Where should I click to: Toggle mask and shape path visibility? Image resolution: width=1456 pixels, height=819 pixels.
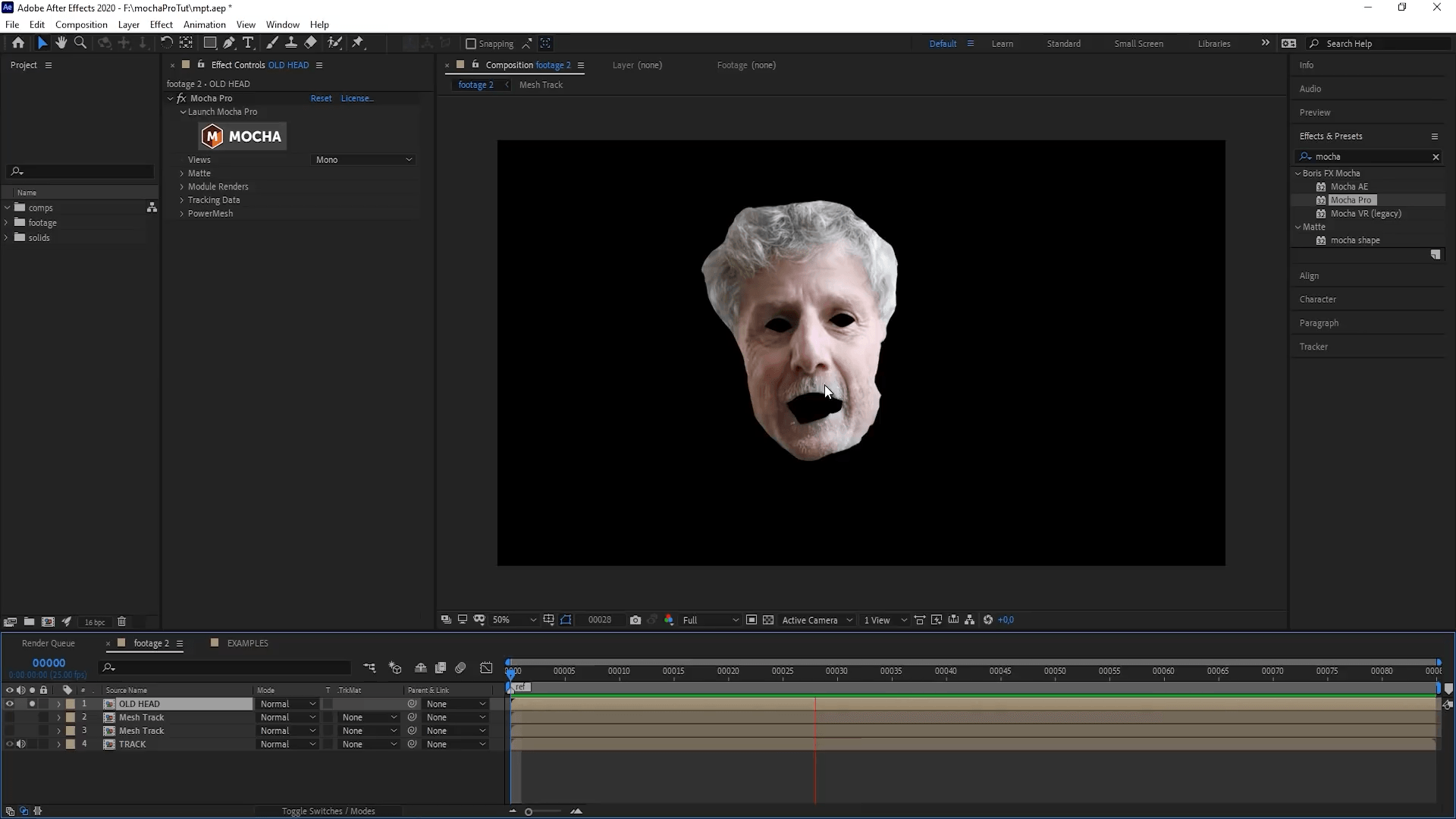pyautogui.click(x=566, y=620)
